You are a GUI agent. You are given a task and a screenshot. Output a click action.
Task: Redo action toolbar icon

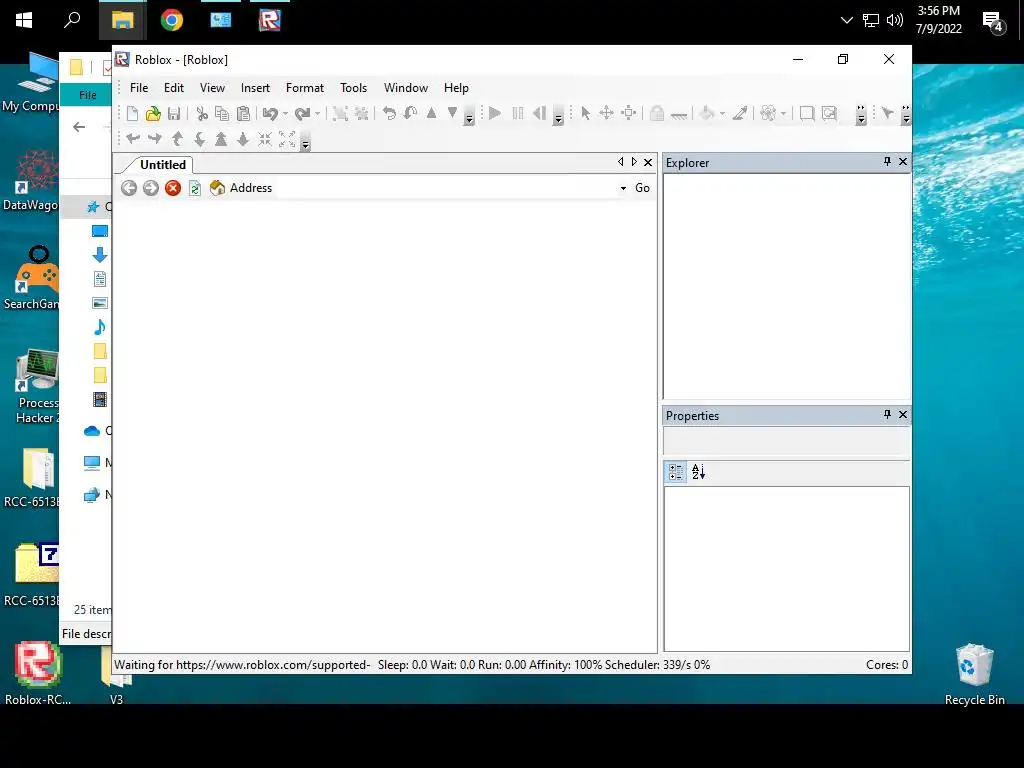pos(302,114)
